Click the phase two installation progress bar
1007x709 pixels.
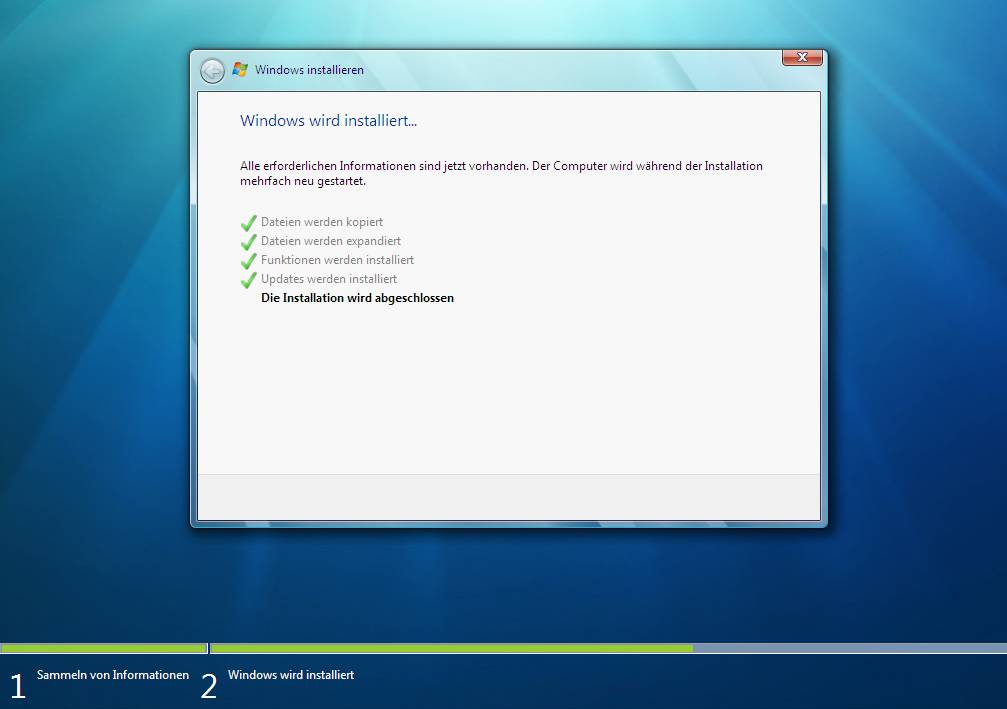609,648
